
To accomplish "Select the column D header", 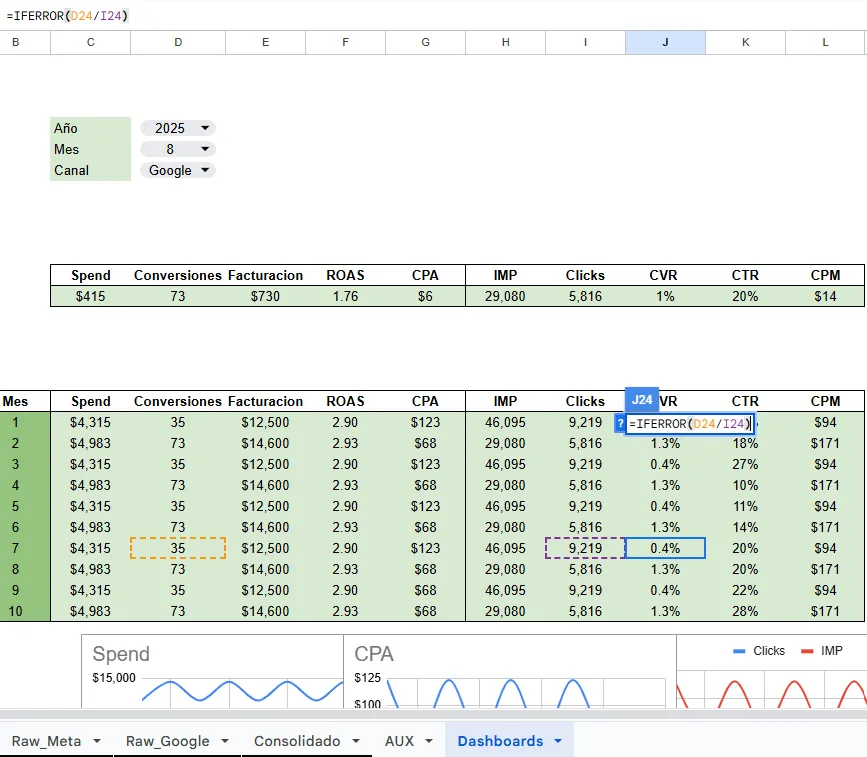I will pyautogui.click(x=178, y=42).
